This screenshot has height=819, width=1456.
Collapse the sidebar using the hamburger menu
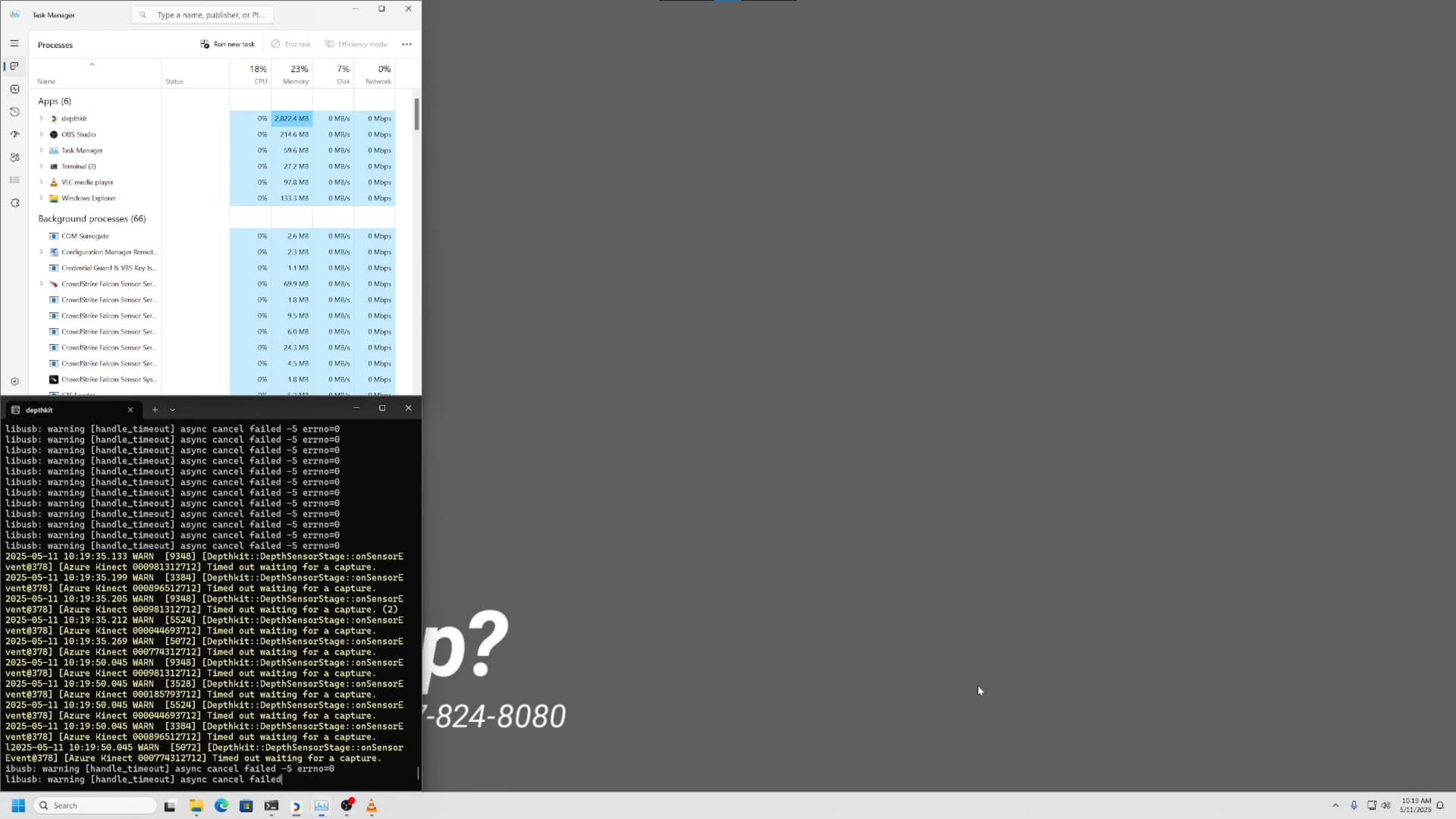pos(14,44)
